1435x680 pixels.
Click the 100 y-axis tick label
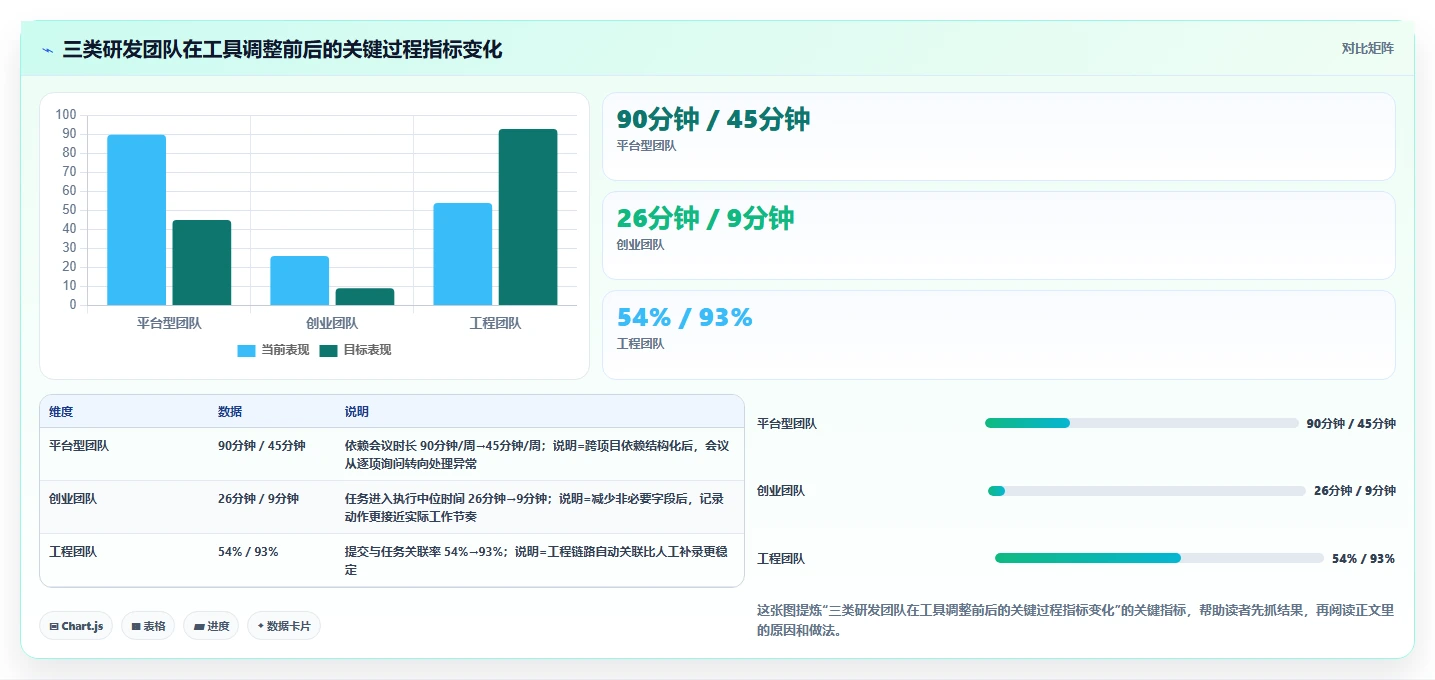(x=67, y=115)
